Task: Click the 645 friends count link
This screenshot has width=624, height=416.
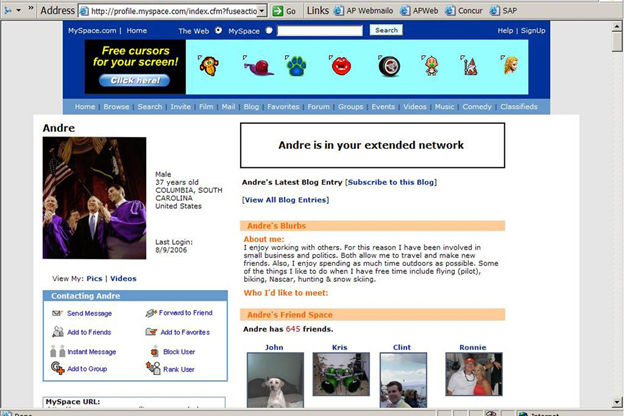Action: point(293,329)
